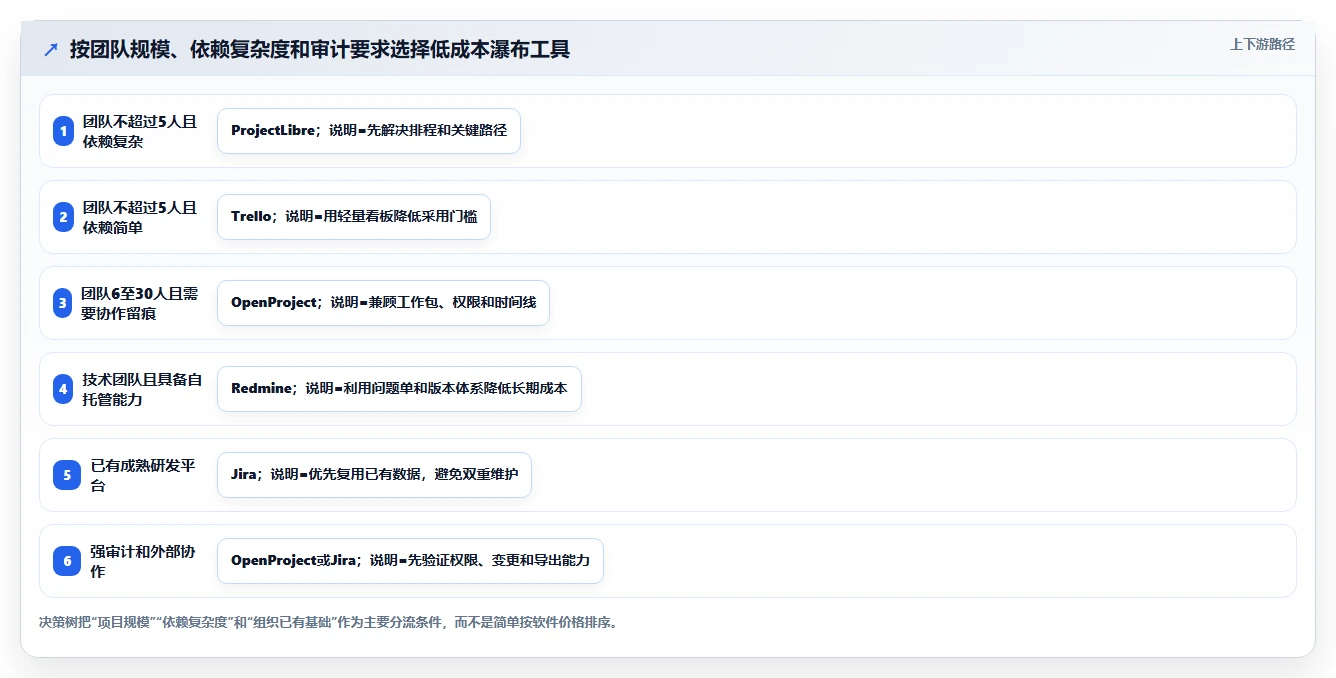Select the condition 团队不超过5人且依赖复杂
The image size is (1336, 678).
tap(140, 131)
